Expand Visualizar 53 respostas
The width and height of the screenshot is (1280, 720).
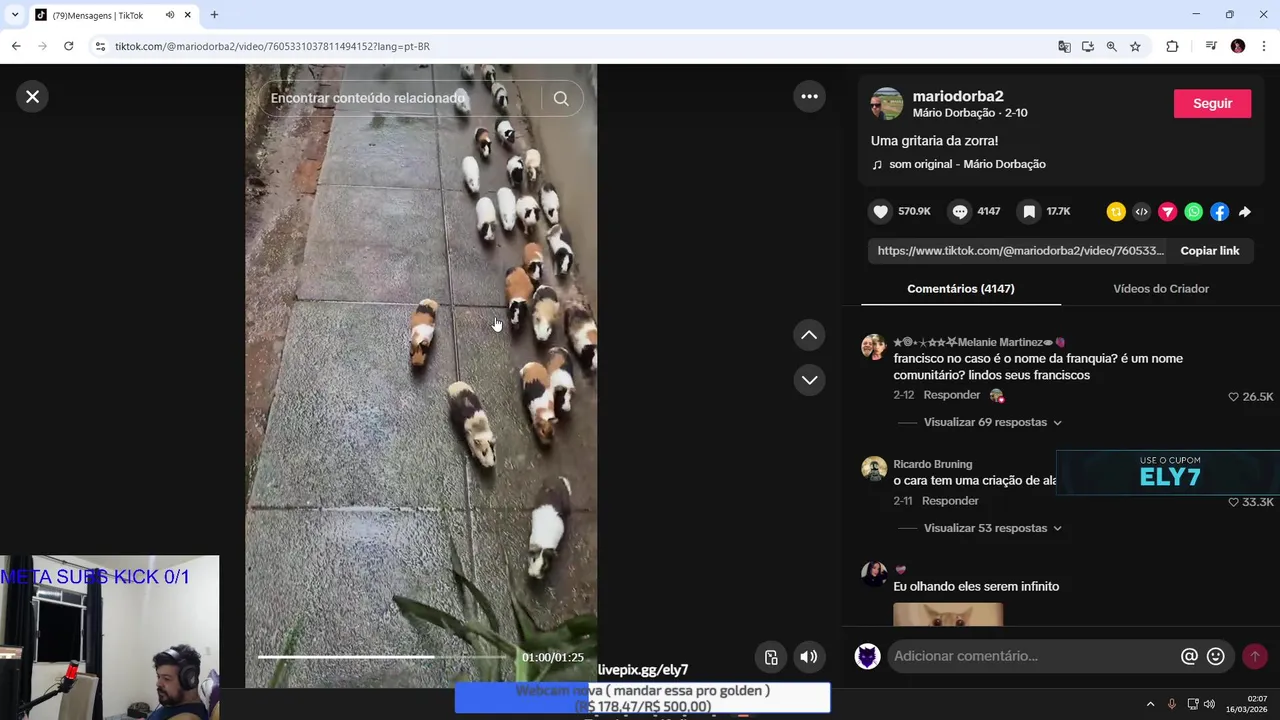pos(992,528)
